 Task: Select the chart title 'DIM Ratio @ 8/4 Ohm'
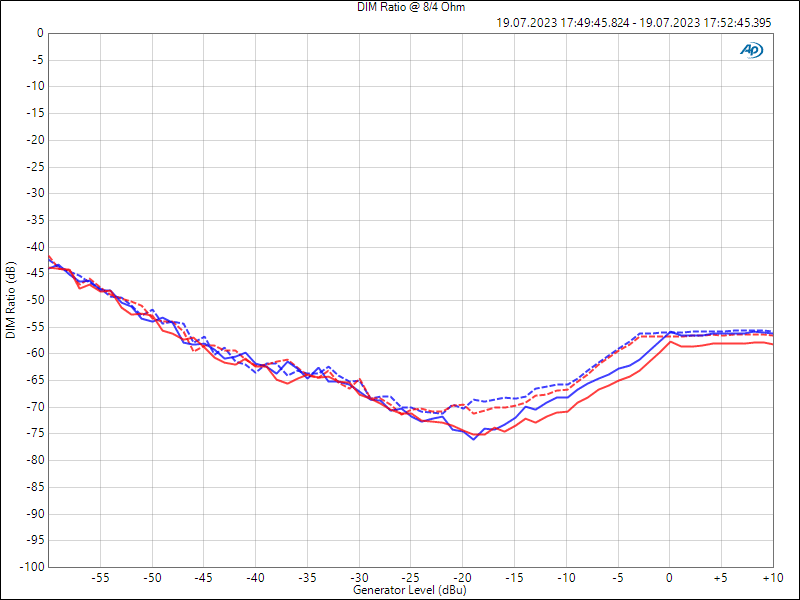click(411, 7)
